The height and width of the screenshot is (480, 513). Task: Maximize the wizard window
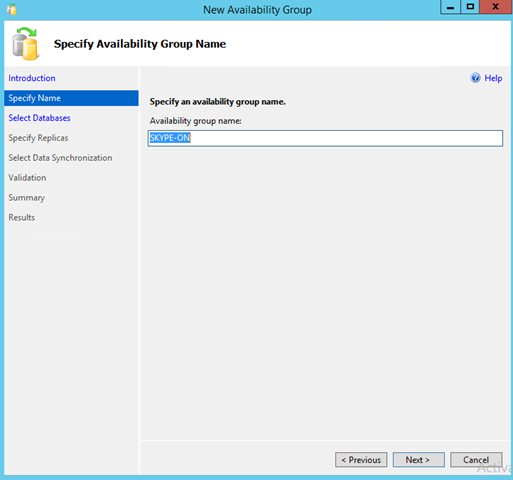tap(470, 7)
